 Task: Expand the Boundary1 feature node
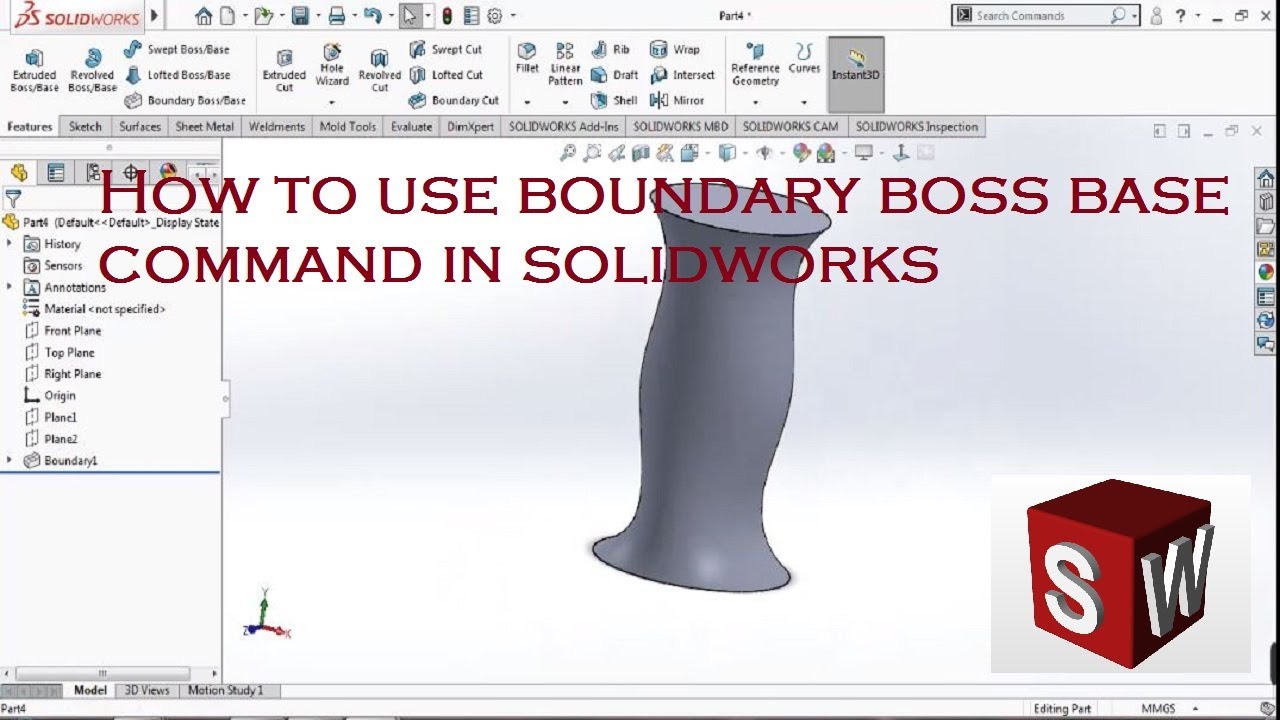click(x=10, y=460)
